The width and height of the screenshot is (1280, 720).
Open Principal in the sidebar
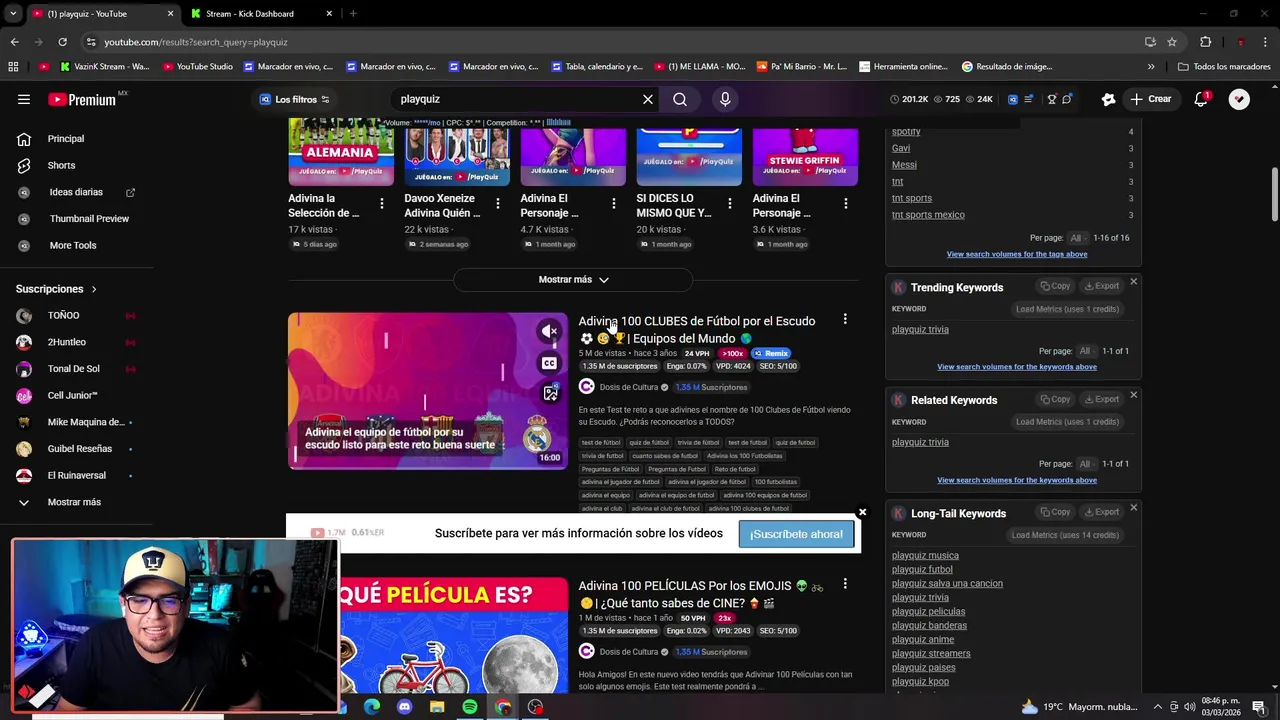click(66, 139)
